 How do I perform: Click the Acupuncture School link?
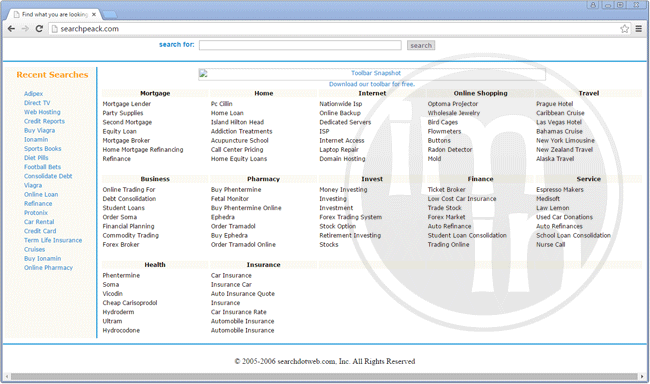pos(240,140)
